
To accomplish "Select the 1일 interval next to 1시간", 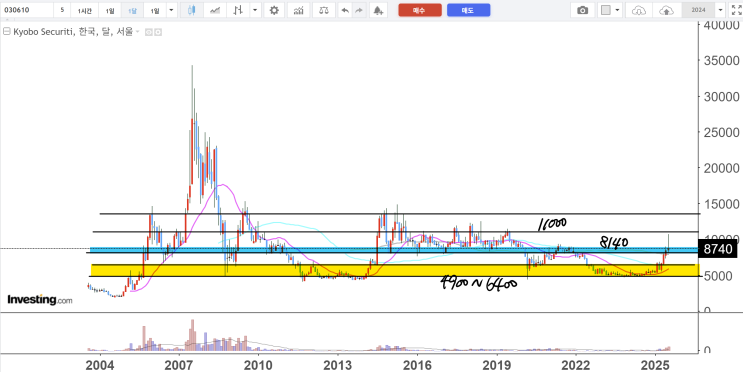I will click(109, 10).
